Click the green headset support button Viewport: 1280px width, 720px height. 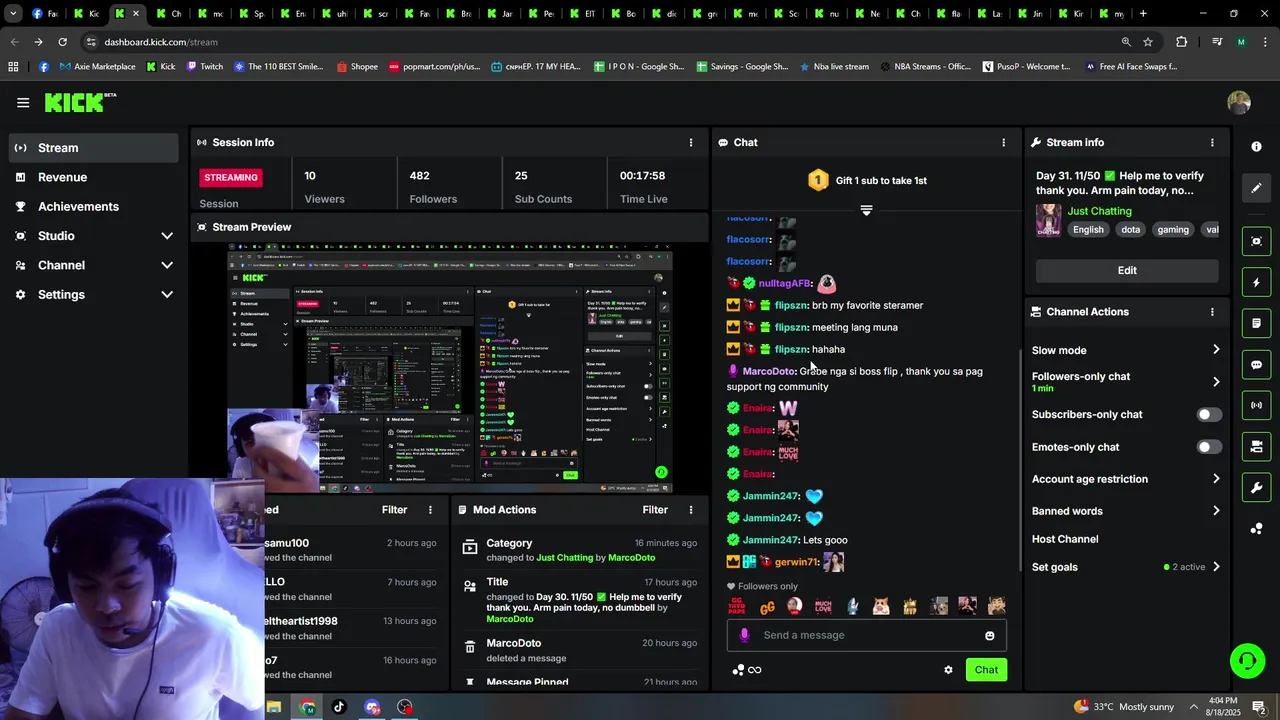pyautogui.click(x=1247, y=661)
